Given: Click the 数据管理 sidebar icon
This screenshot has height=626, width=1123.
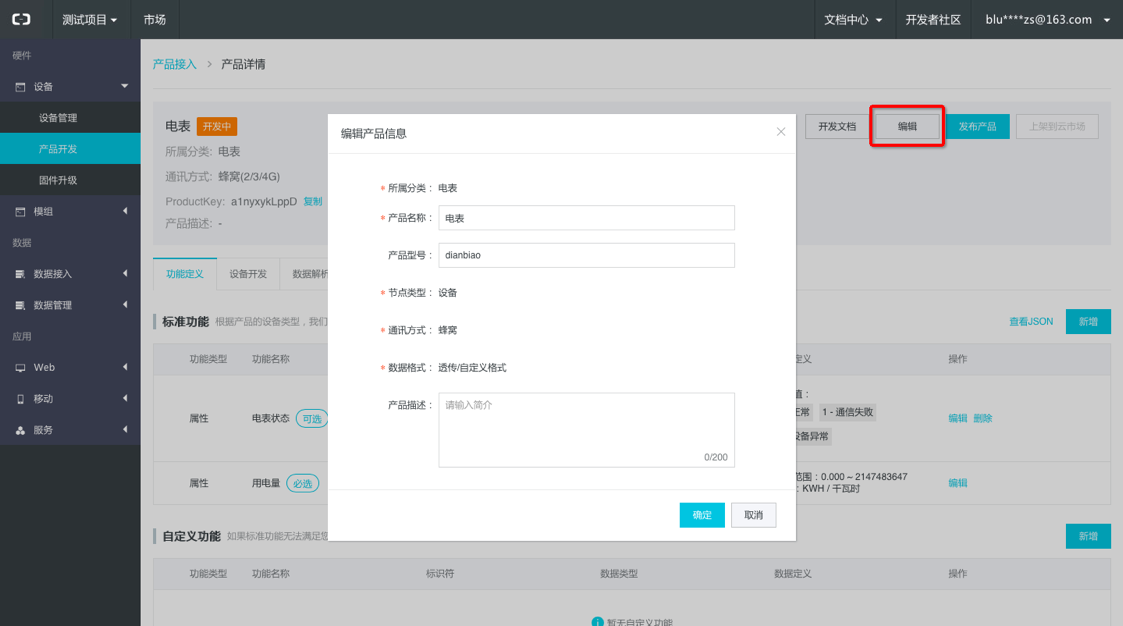Looking at the screenshot, I should coord(20,305).
